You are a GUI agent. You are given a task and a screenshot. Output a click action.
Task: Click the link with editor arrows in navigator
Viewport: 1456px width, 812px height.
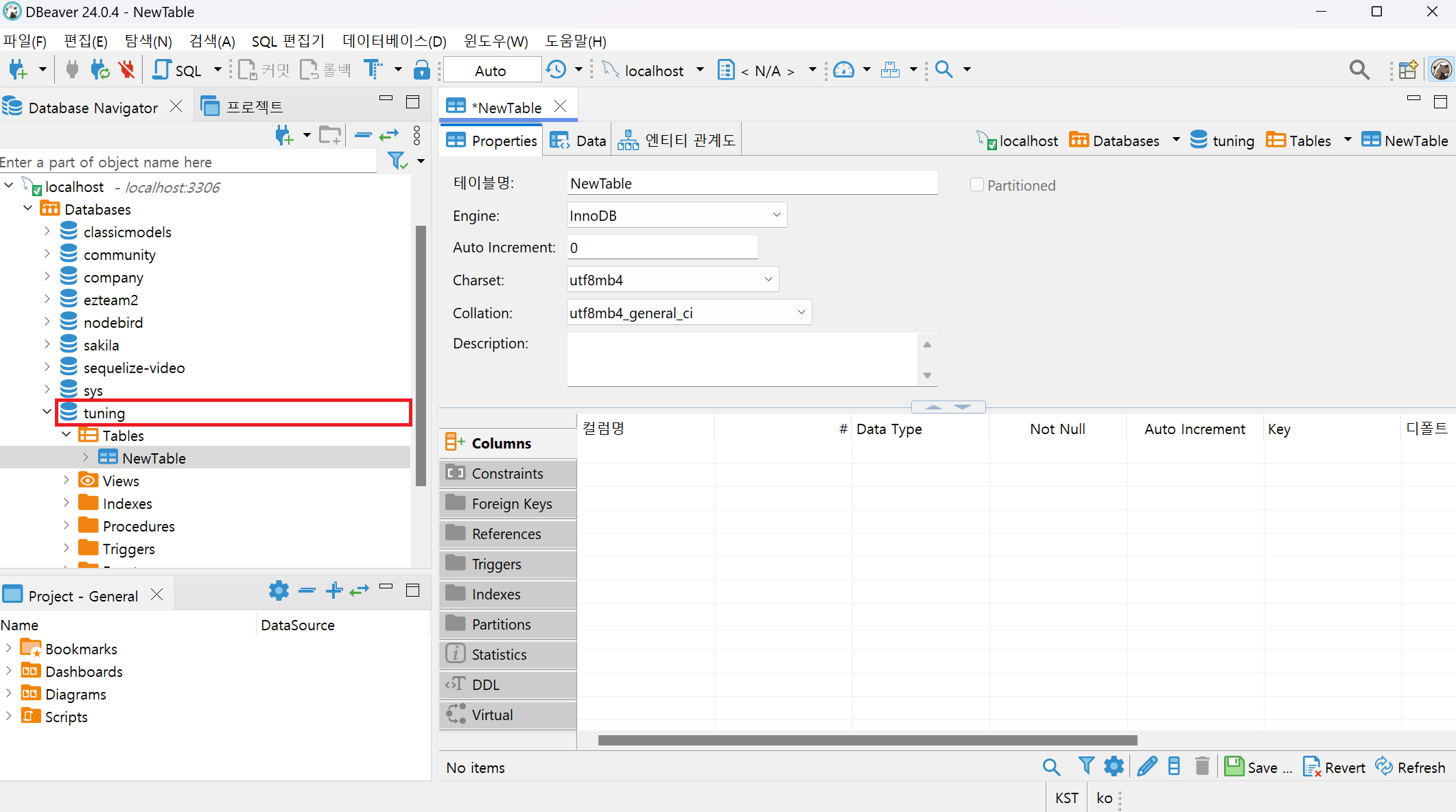click(x=388, y=135)
